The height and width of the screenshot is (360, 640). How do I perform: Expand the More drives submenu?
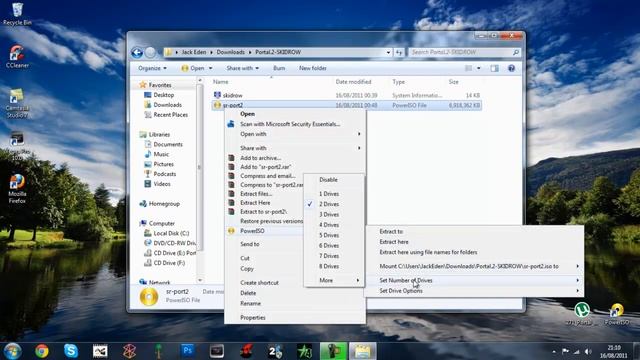pos(334,280)
